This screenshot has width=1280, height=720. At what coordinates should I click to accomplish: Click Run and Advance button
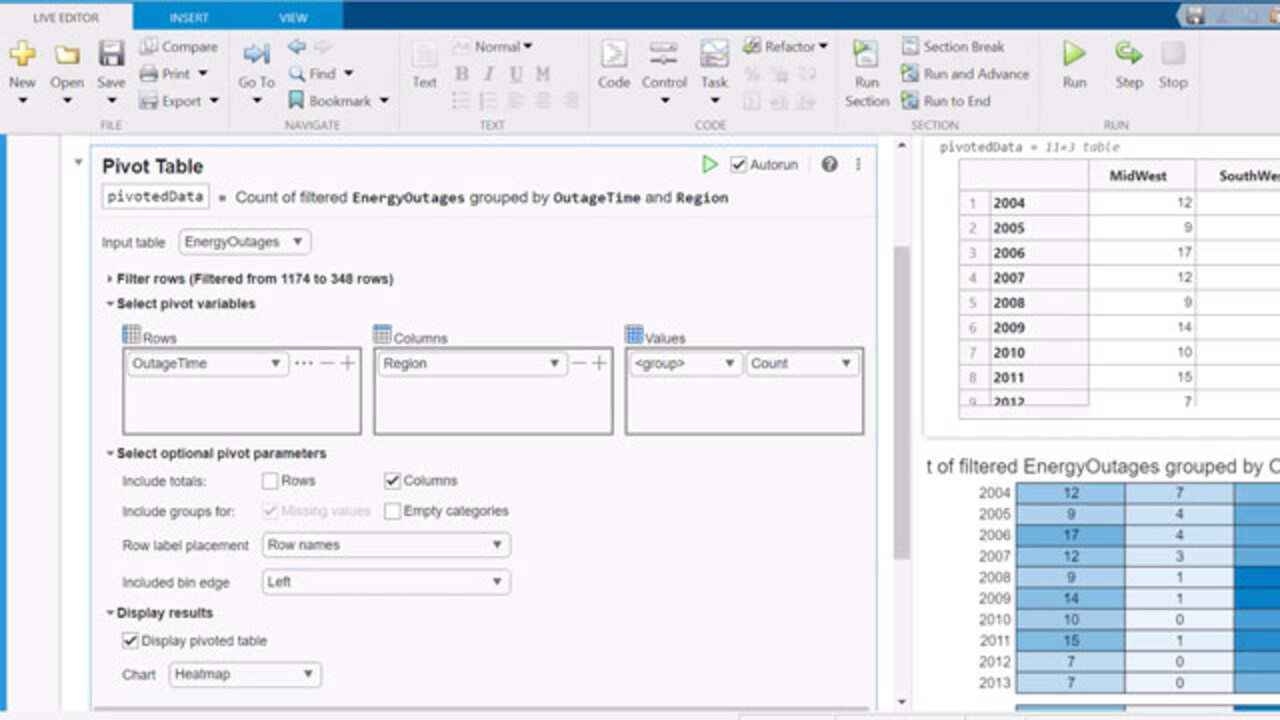pos(965,74)
